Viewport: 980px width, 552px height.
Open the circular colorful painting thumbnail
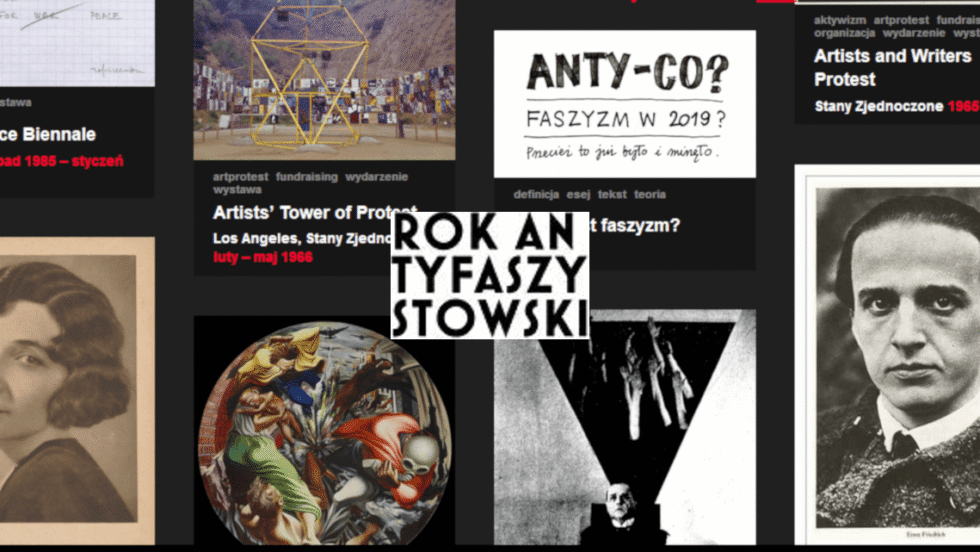pos(324,431)
